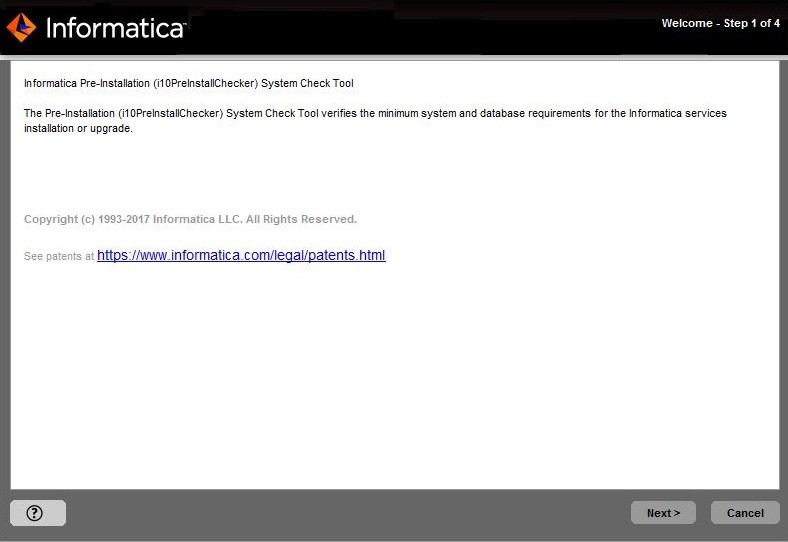Open the Informatica patents link
Screen dimensions: 788x542
click(241, 255)
